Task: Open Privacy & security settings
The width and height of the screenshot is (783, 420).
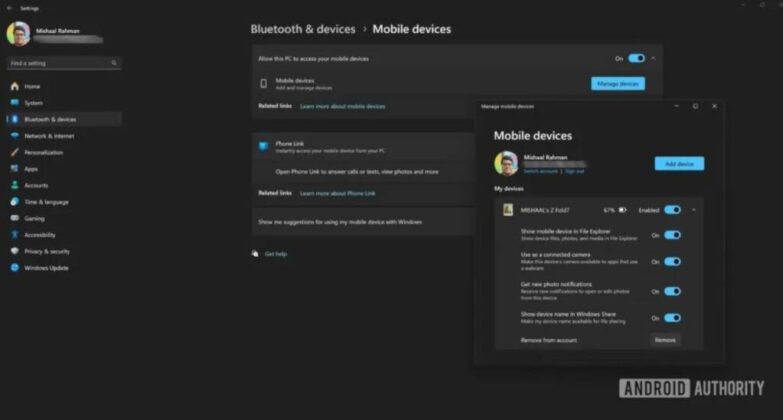Action: 64,251
